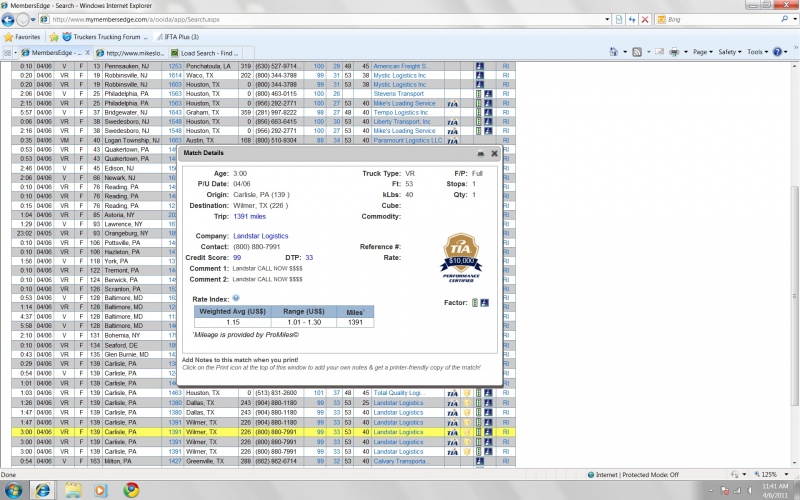Add to Favorites bar icon
This screenshot has width=800, height=500.
pyautogui.click(x=54, y=37)
